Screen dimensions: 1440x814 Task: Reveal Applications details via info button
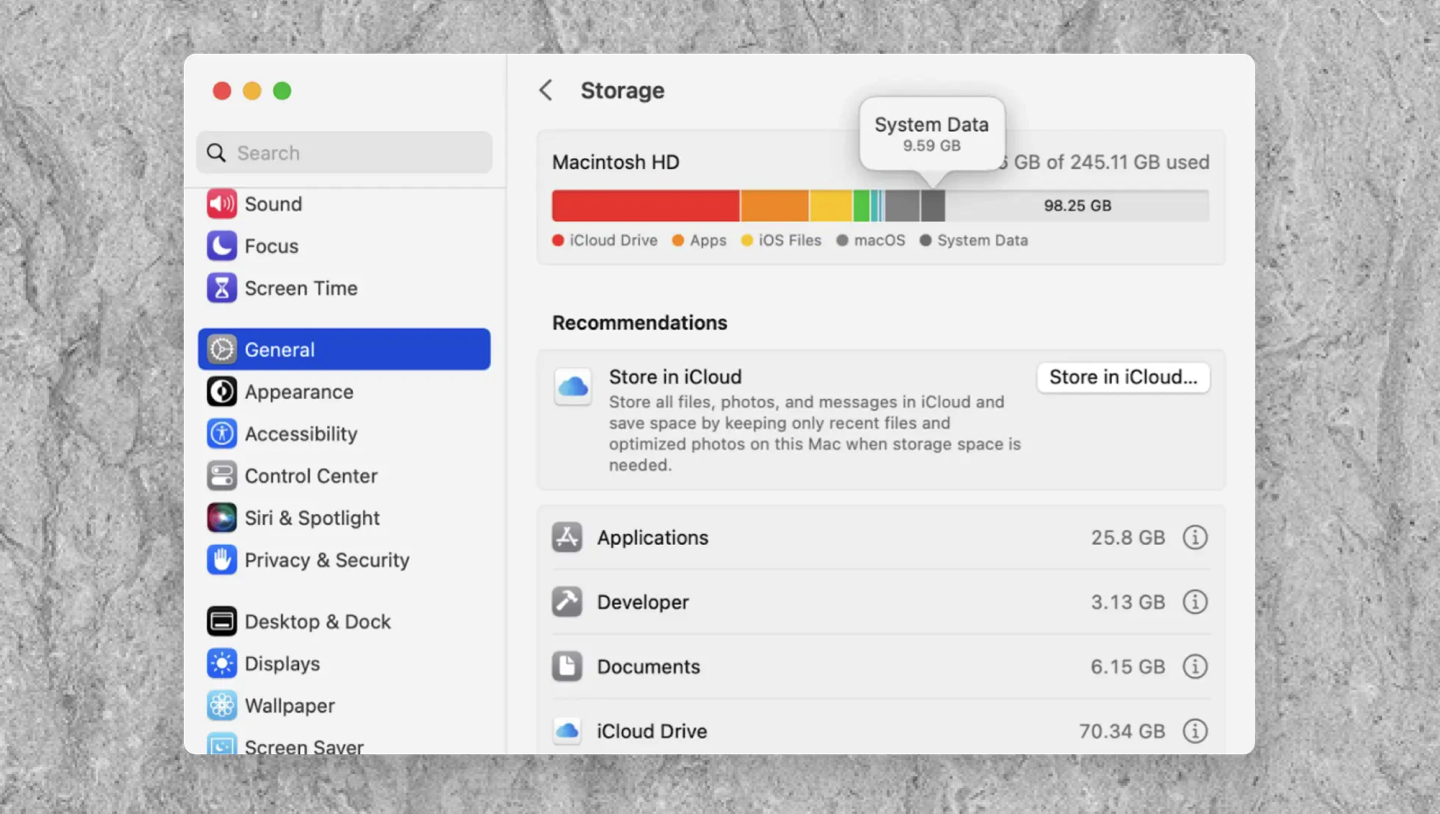pos(1195,537)
